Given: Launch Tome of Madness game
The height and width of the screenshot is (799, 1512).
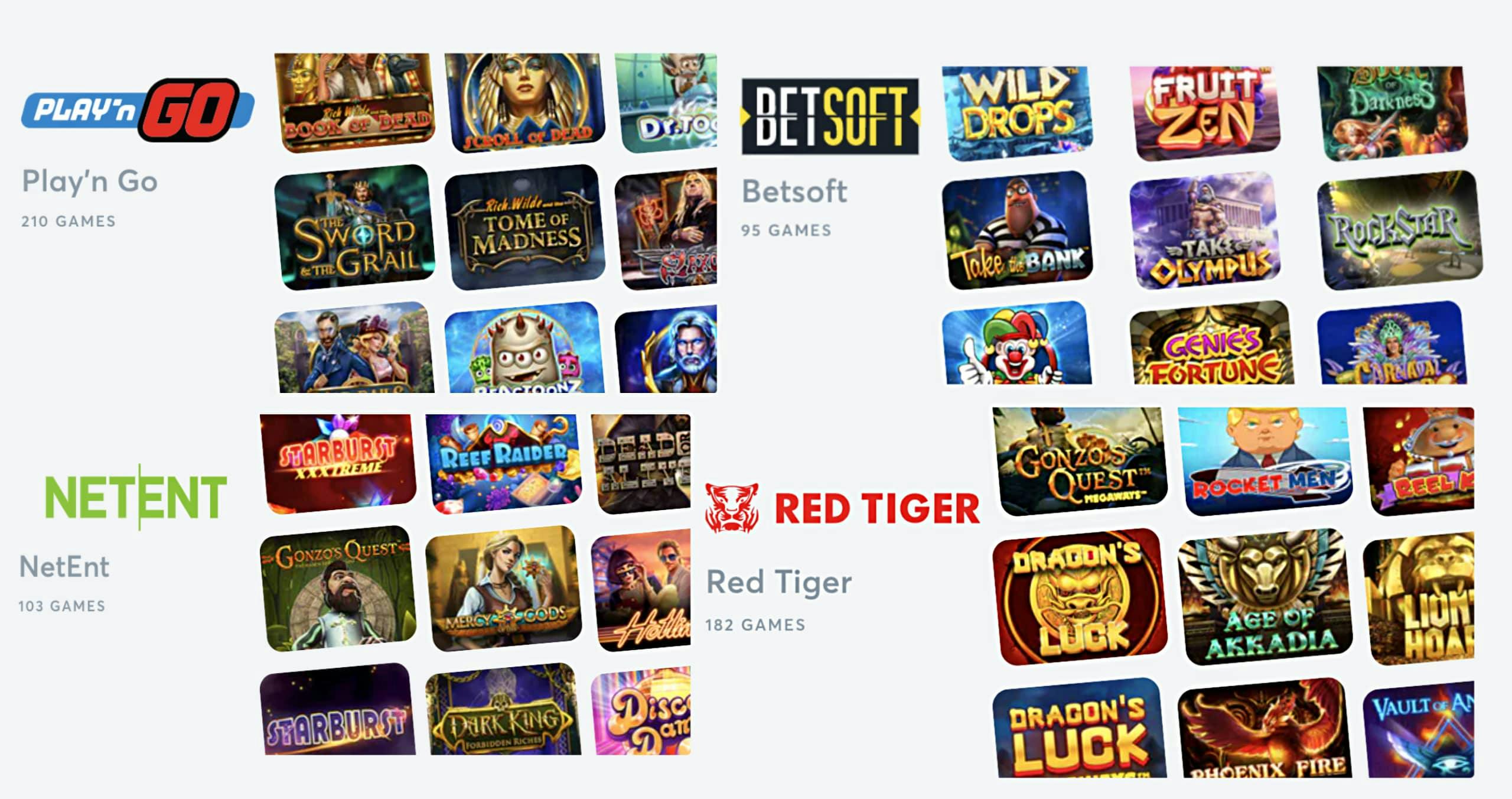Looking at the screenshot, I should pyautogui.click(x=524, y=228).
